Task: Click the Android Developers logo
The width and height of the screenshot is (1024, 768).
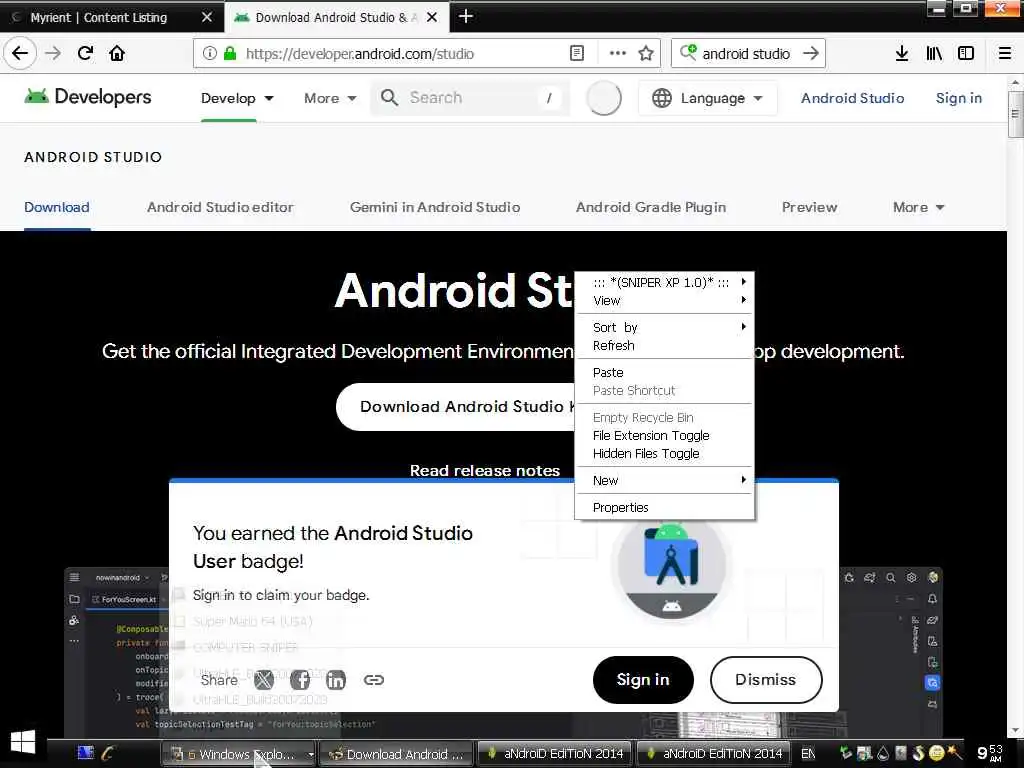Action: click(88, 97)
